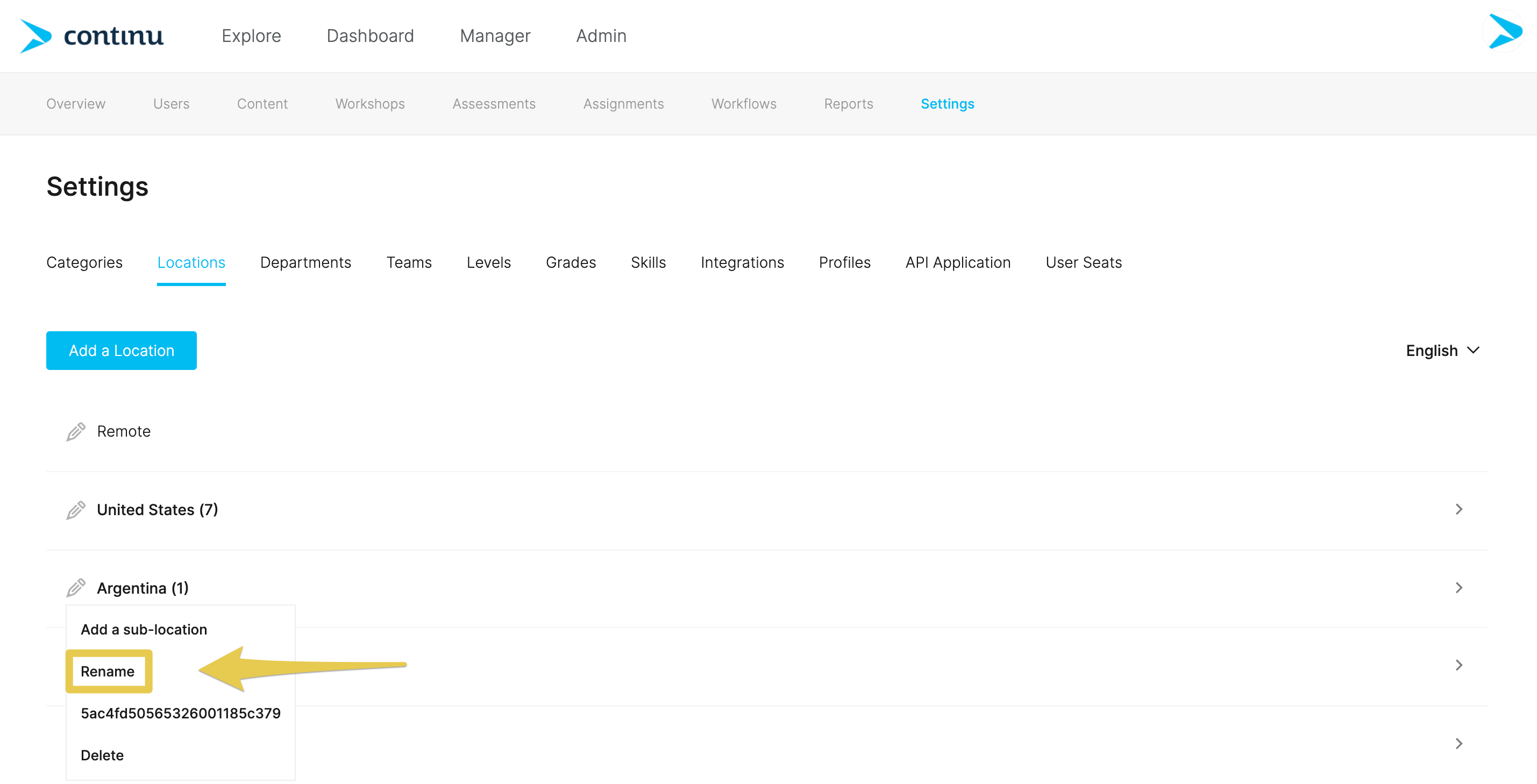Open the Users admin tab
The width and height of the screenshot is (1537, 784).
171,104
